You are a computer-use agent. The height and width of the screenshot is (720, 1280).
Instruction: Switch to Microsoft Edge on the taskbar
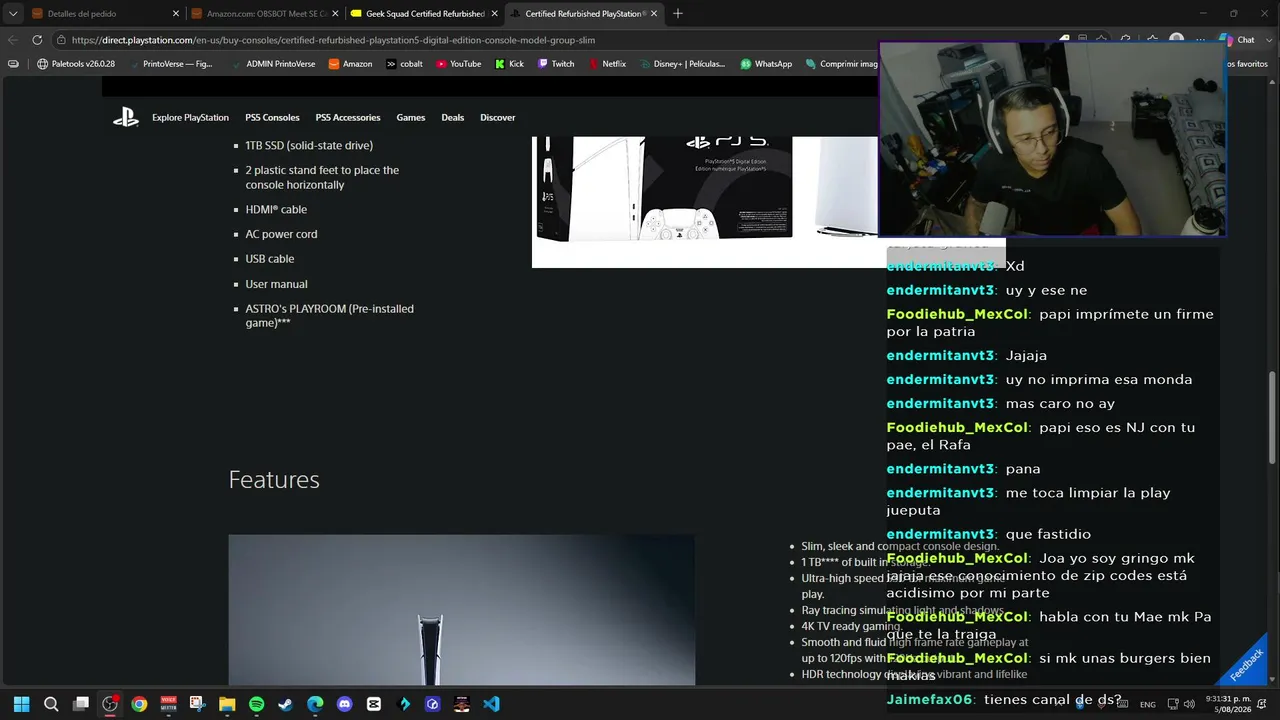click(x=315, y=704)
